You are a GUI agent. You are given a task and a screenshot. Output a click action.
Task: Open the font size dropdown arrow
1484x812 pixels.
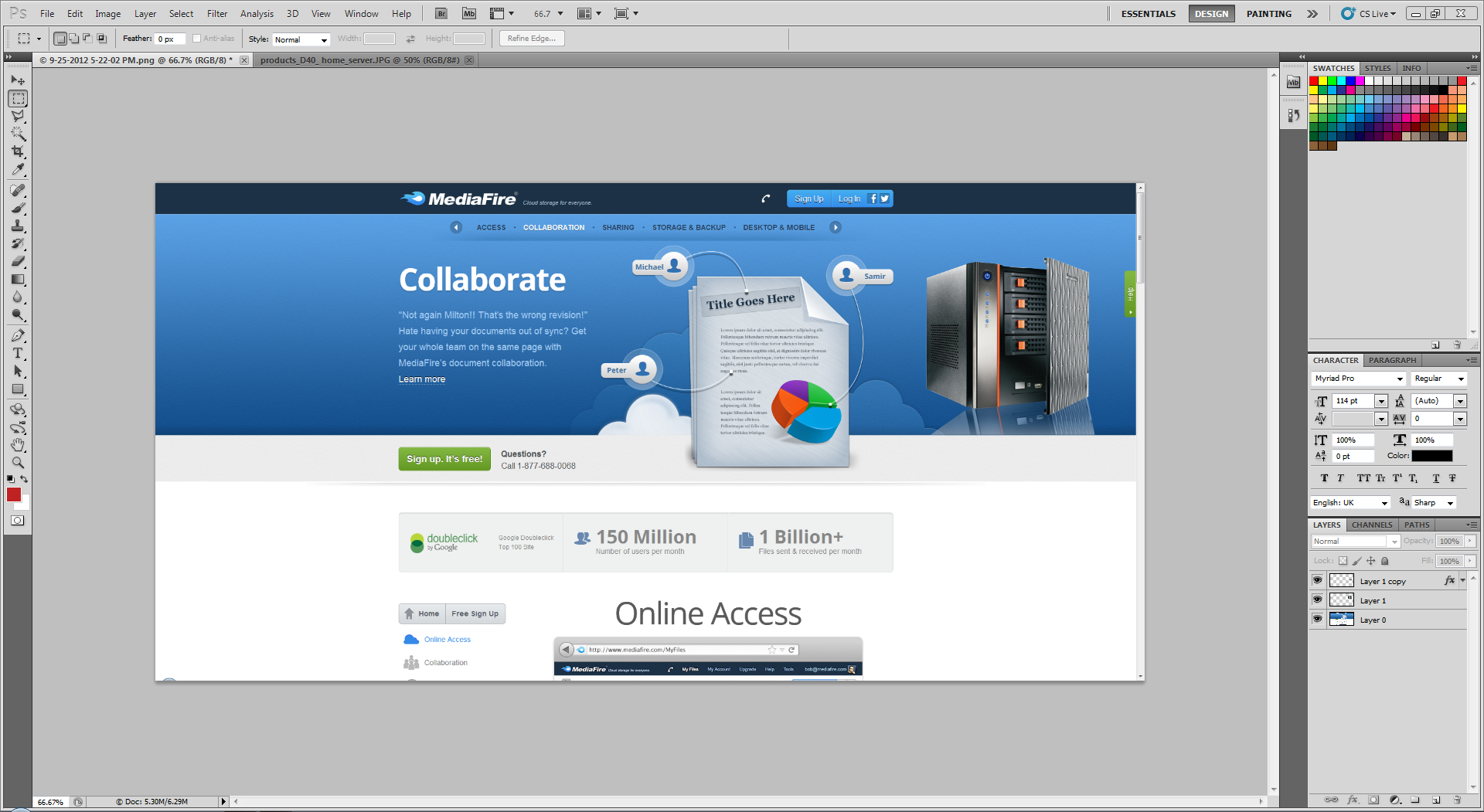1381,401
